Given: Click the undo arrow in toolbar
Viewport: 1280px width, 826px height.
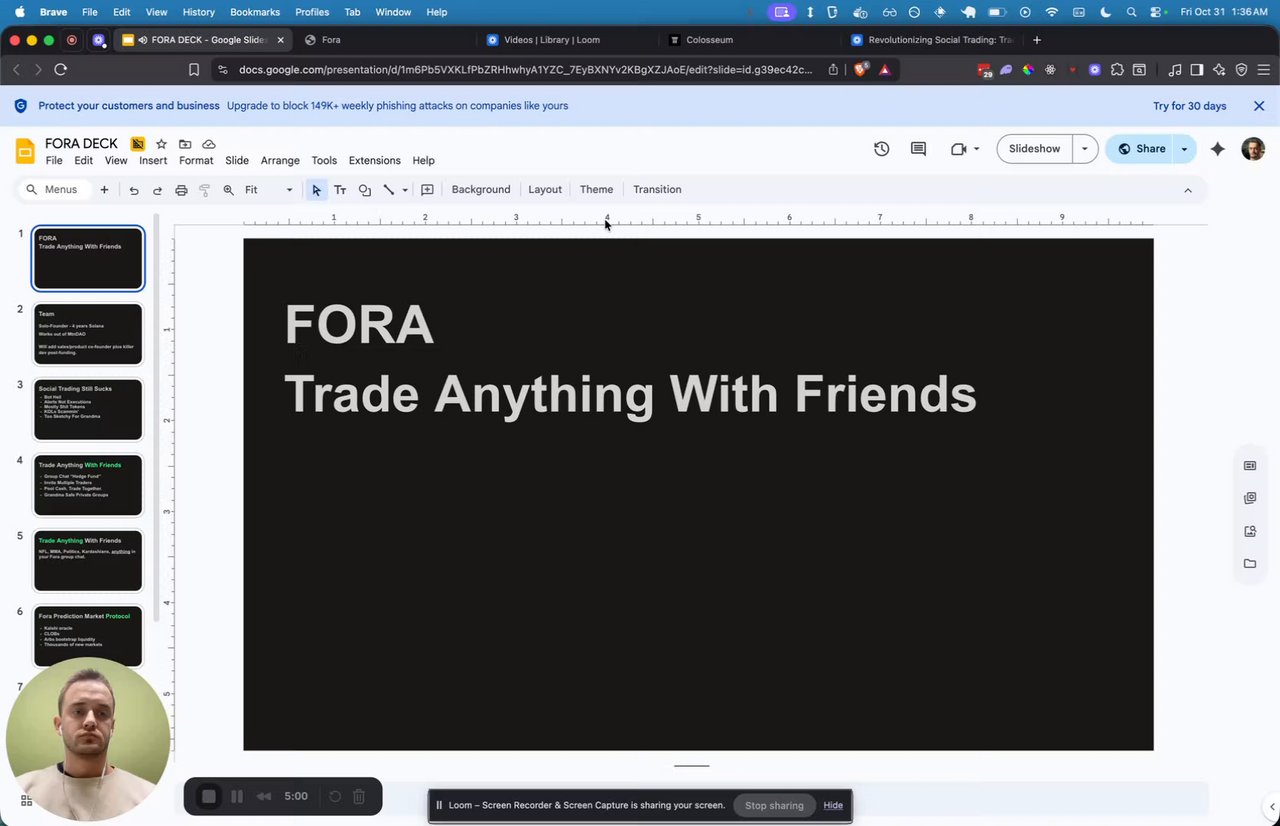Looking at the screenshot, I should (x=133, y=190).
